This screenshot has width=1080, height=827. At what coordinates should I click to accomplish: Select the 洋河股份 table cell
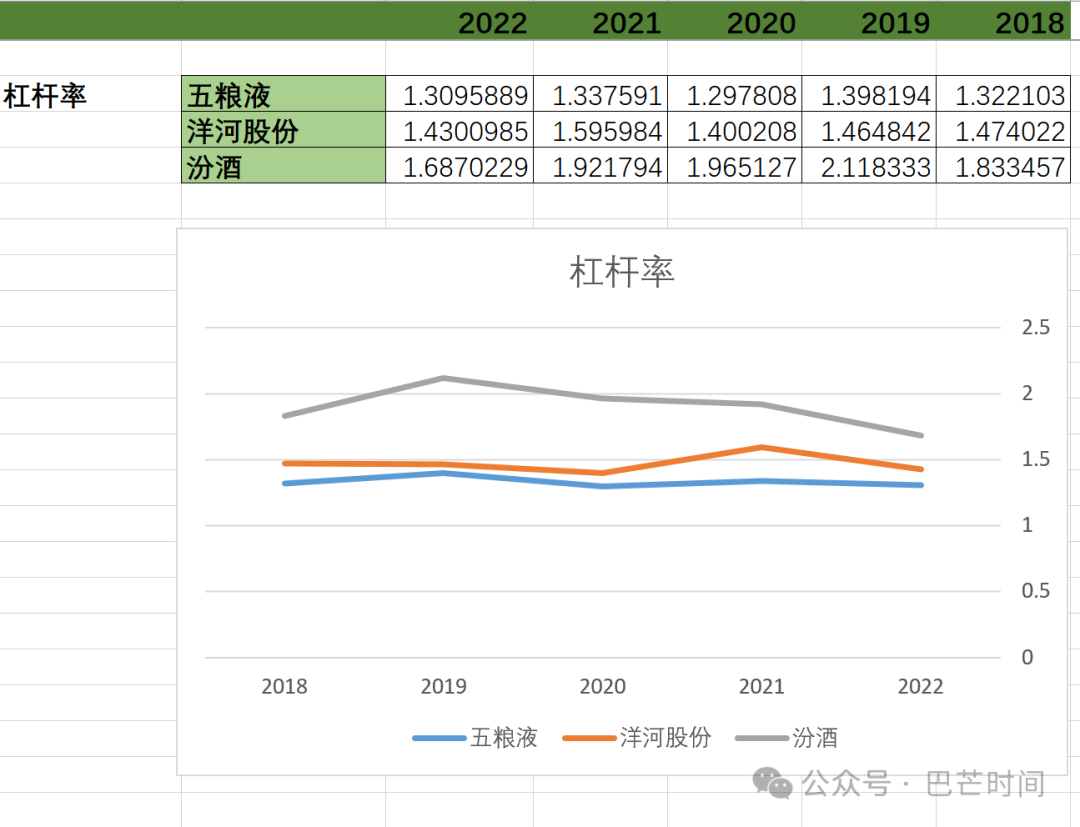(x=283, y=130)
